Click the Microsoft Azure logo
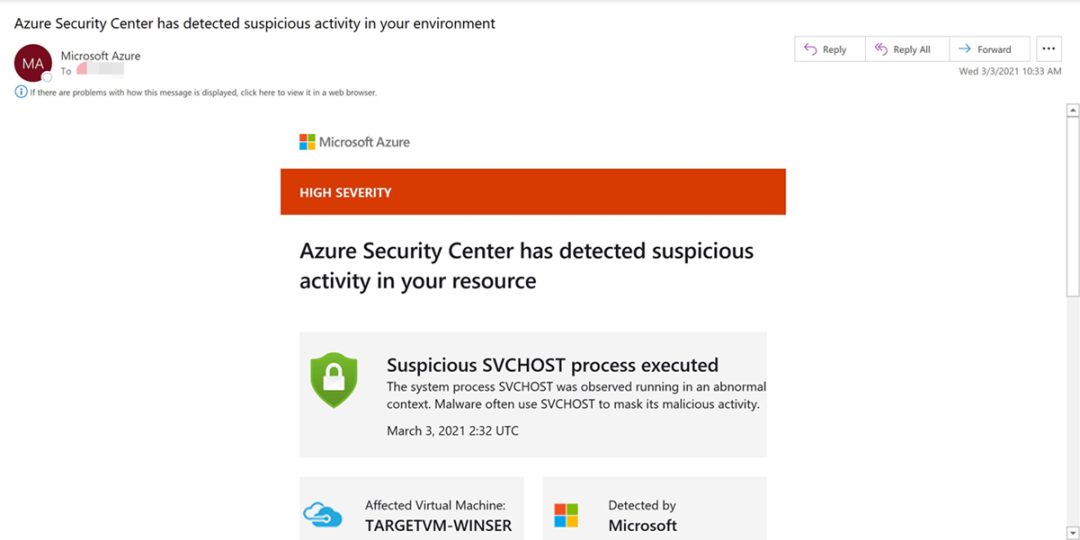The width and height of the screenshot is (1080, 540). click(x=354, y=142)
